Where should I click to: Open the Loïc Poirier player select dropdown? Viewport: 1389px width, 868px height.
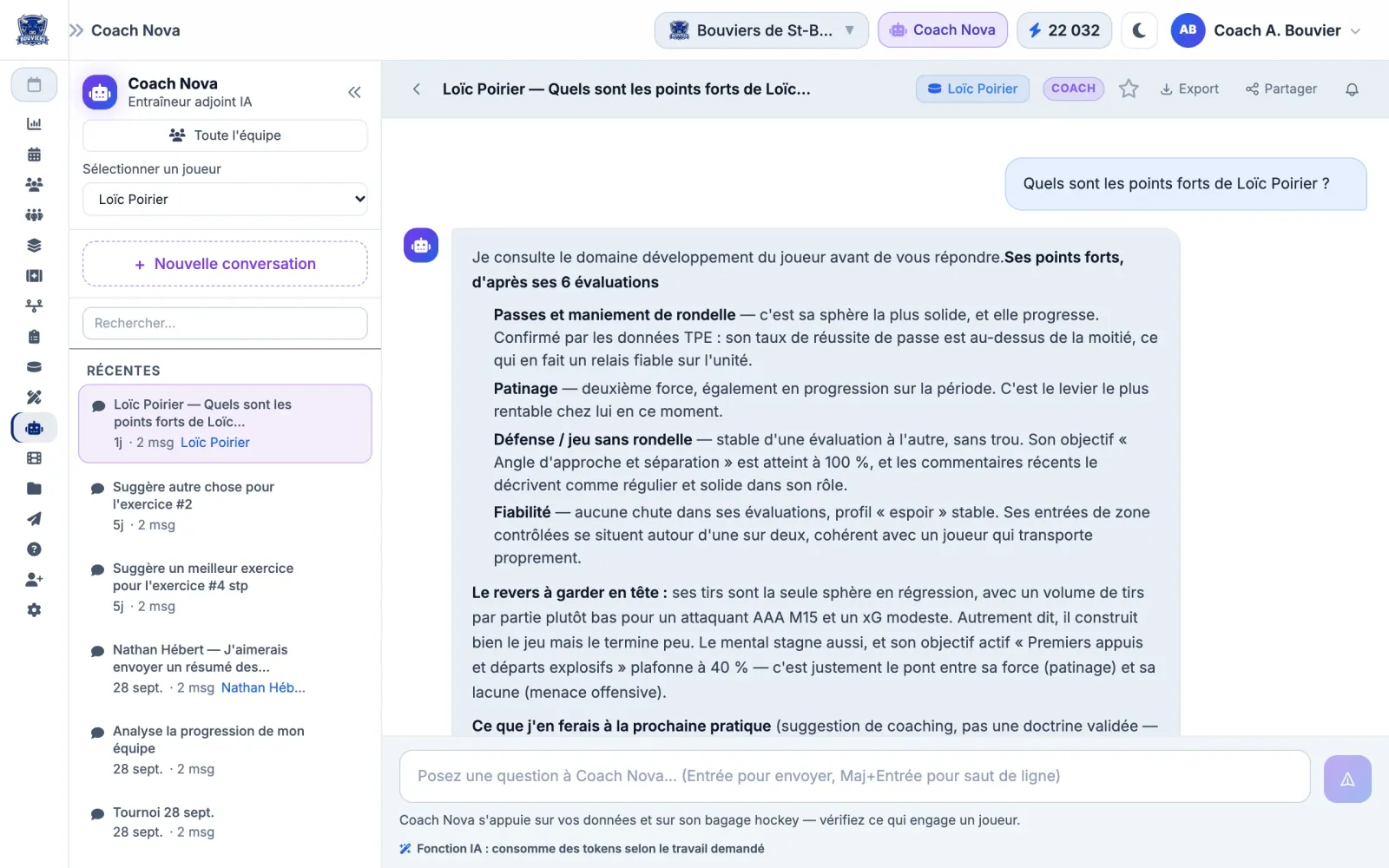click(225, 200)
